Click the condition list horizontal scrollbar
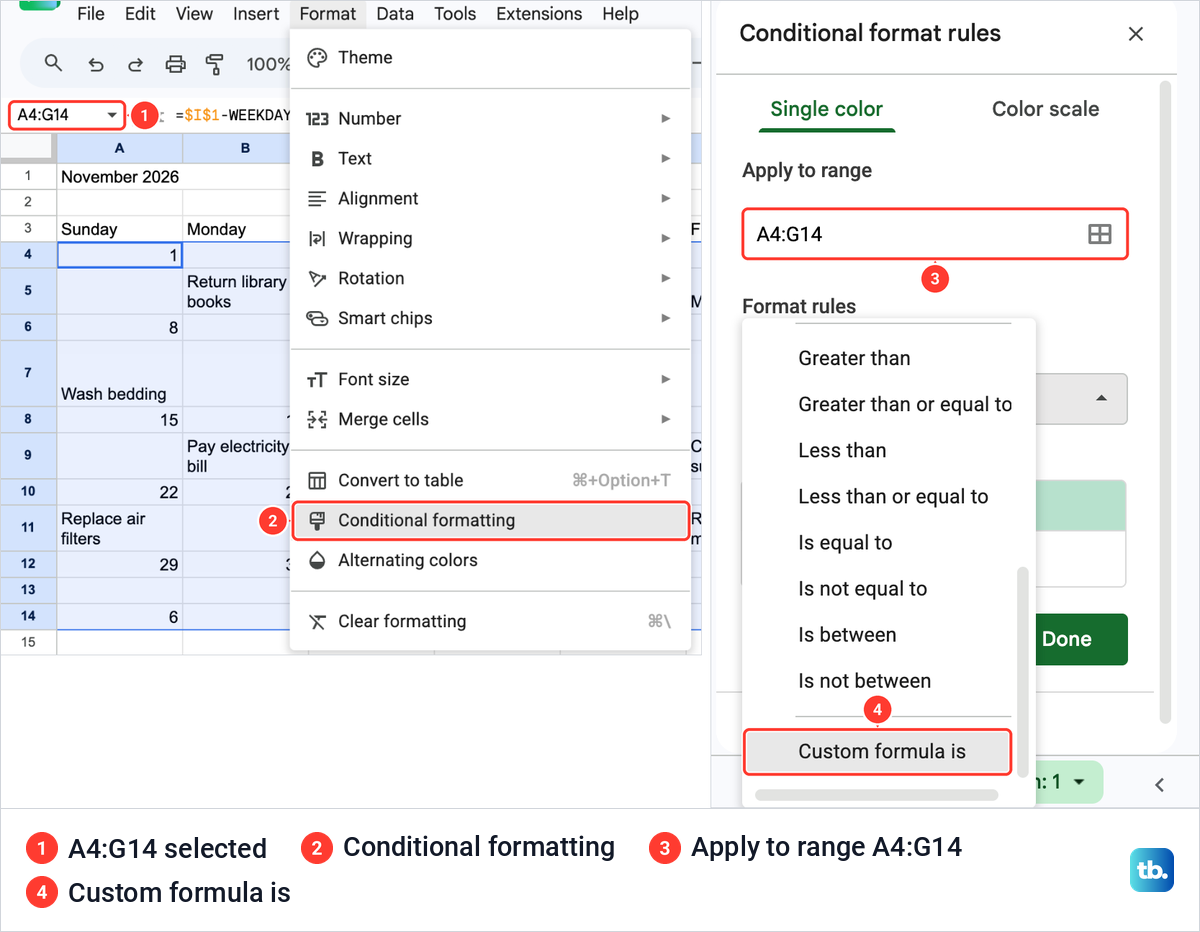 [877, 795]
